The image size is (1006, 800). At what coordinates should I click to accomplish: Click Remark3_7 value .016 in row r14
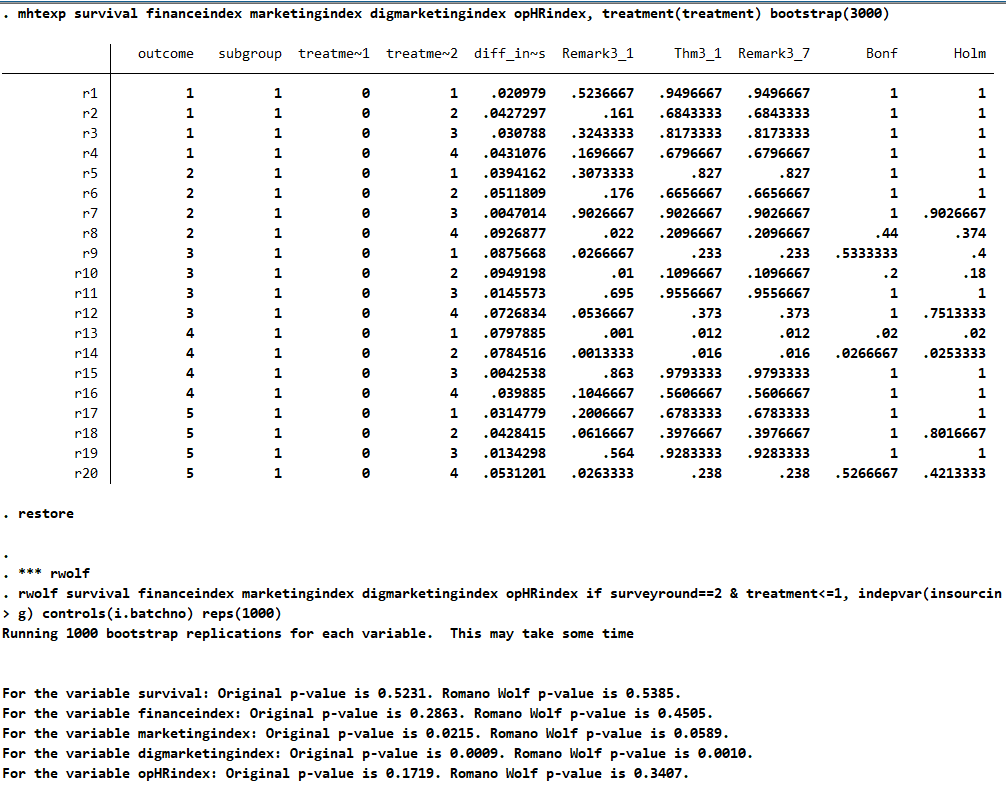click(794, 353)
